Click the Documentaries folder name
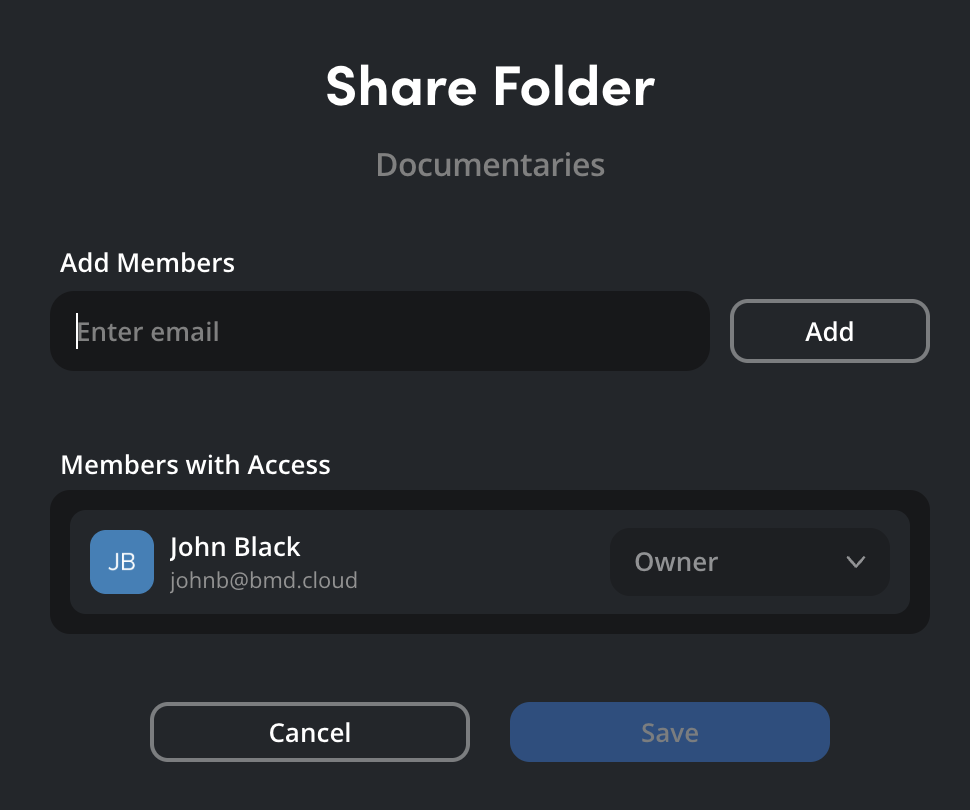 pos(490,164)
